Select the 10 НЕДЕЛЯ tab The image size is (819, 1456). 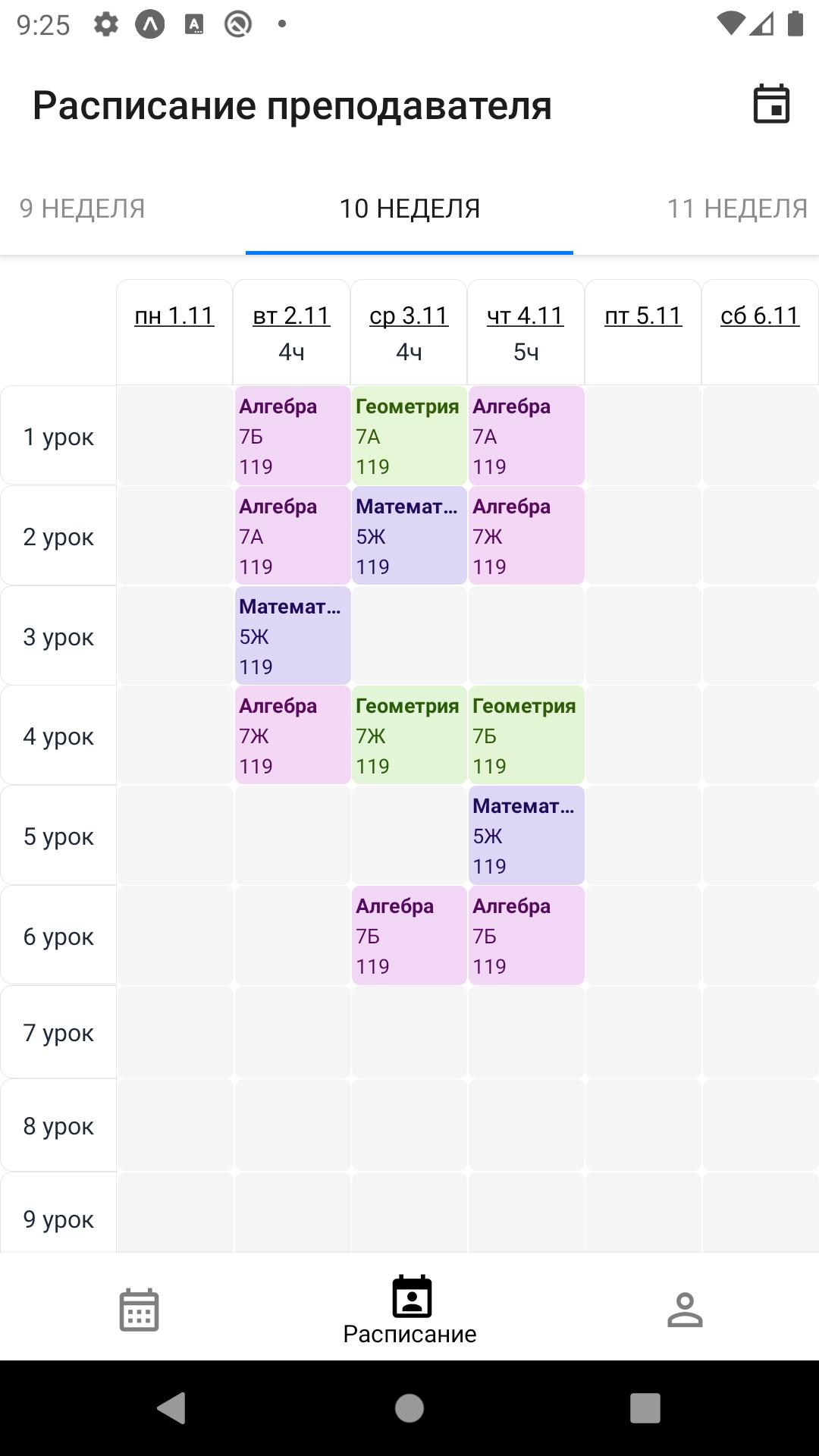pyautogui.click(x=409, y=209)
